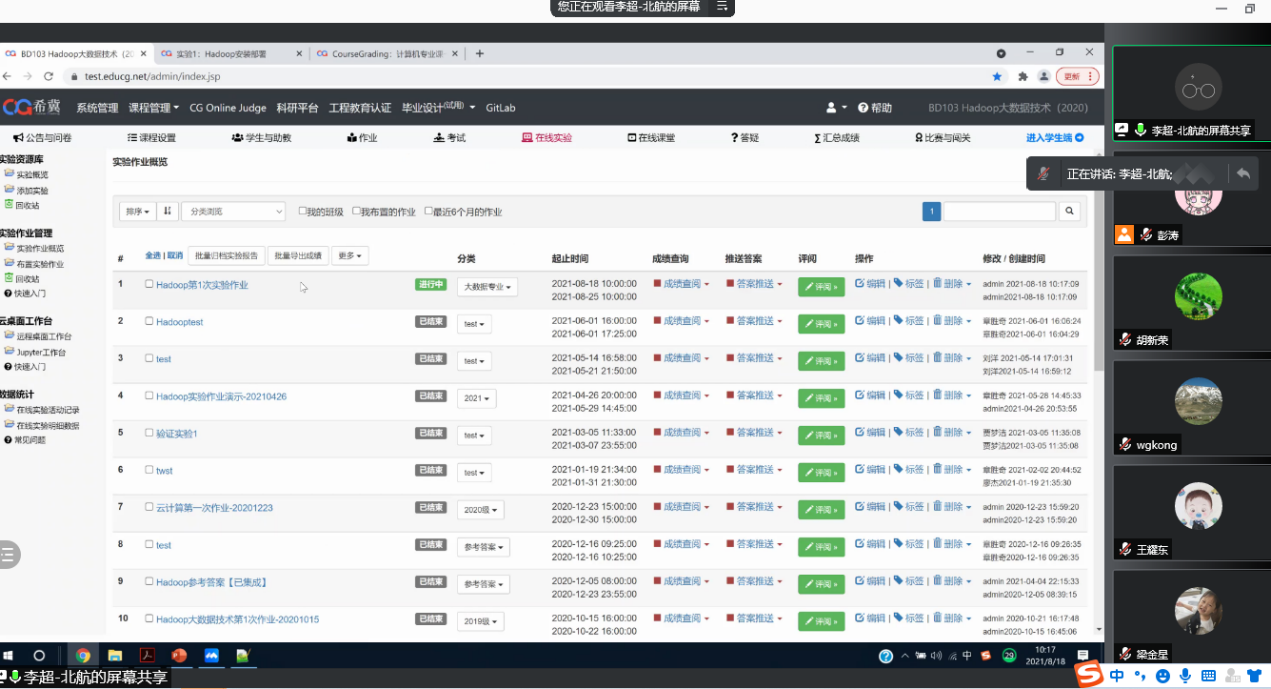Expand 成绩查询 dropdown in first row

(x=681, y=284)
